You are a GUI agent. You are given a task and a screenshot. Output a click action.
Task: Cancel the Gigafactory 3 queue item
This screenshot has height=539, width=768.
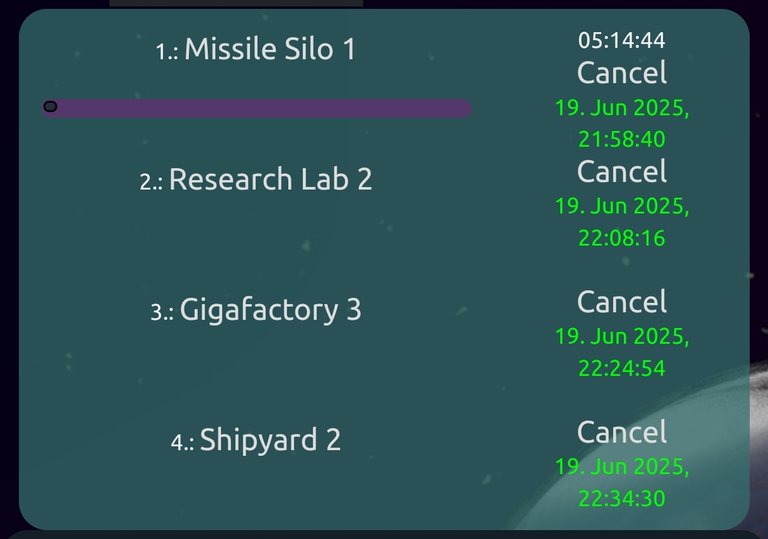point(622,301)
